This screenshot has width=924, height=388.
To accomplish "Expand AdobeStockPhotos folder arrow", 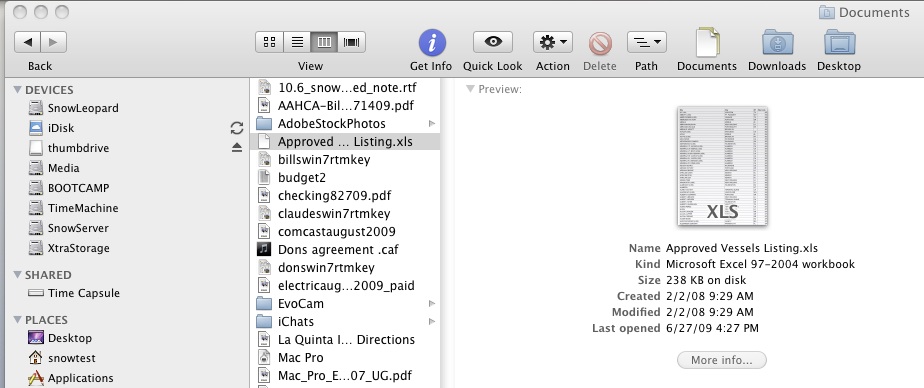I will 432,124.
